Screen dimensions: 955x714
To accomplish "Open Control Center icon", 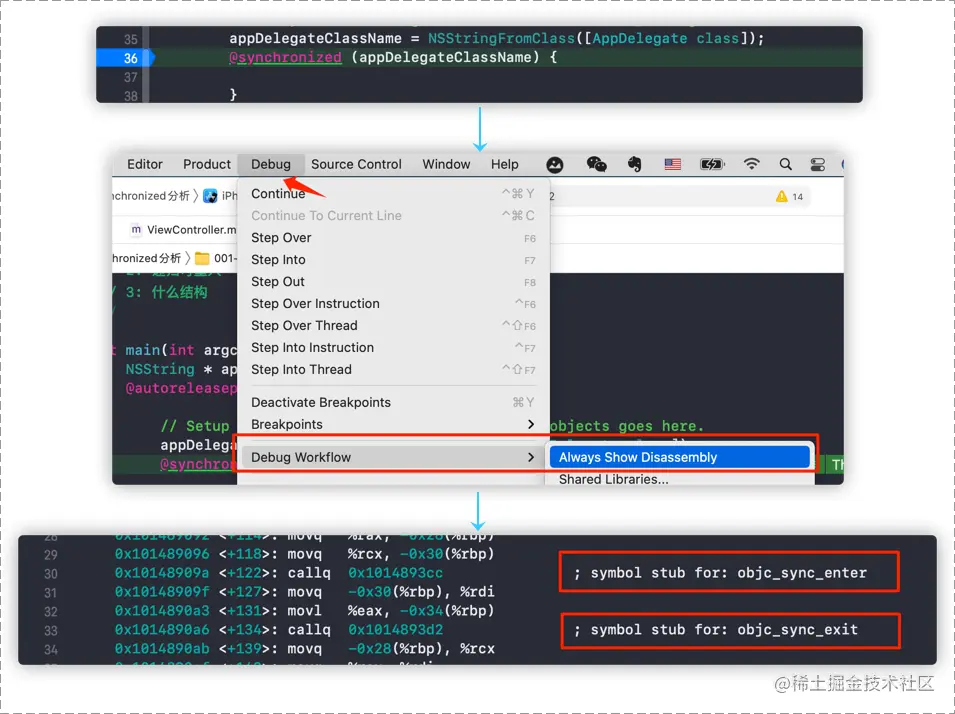I will 817,164.
